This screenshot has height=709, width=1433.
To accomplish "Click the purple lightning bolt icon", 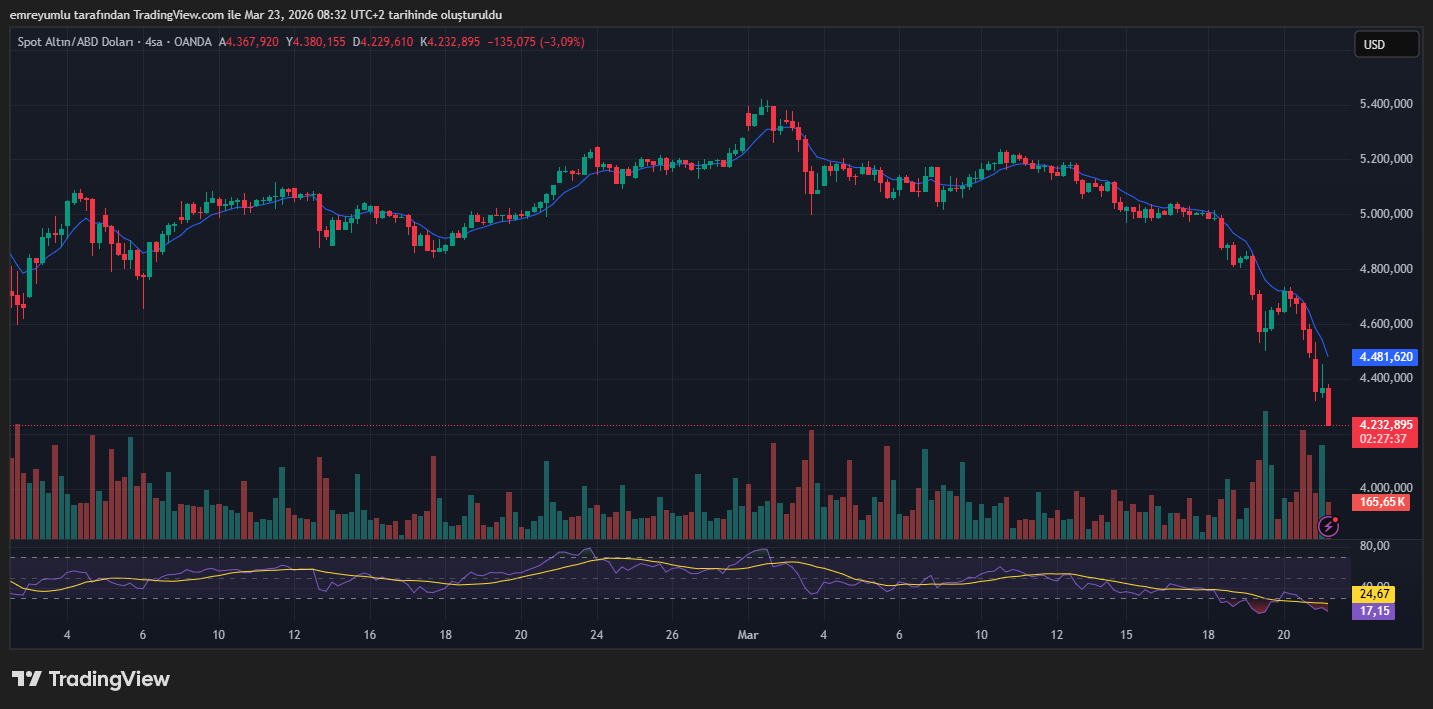I will pos(1329,525).
